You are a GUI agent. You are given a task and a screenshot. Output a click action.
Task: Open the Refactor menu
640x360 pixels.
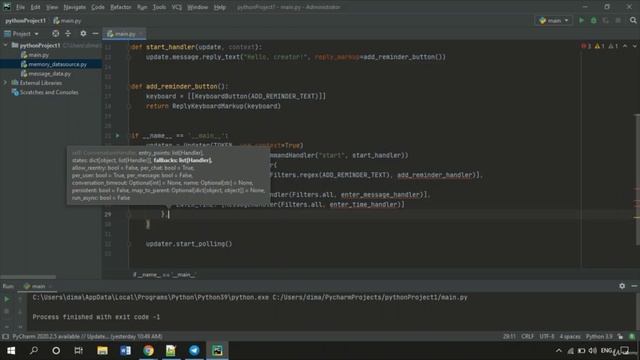[120, 7]
